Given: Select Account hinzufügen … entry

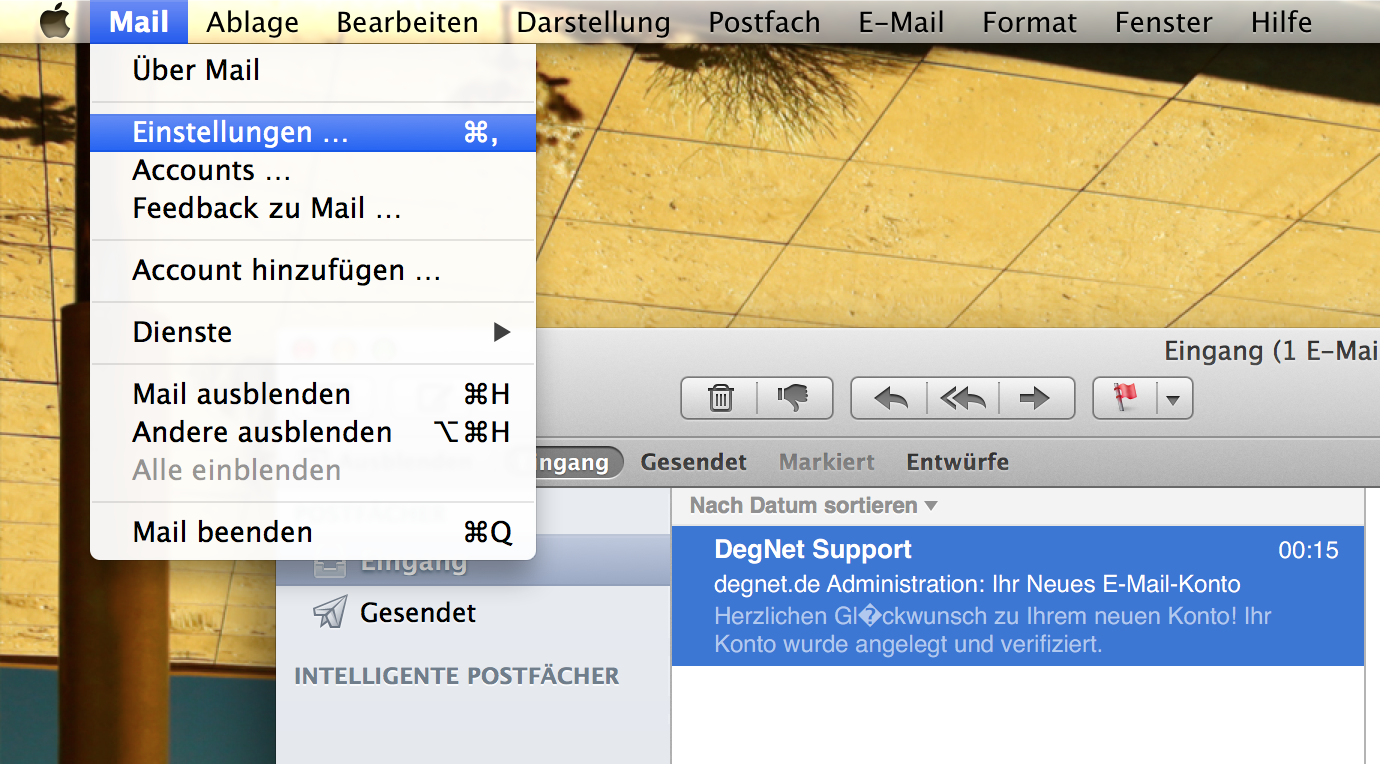Looking at the screenshot, I should 313,270.
